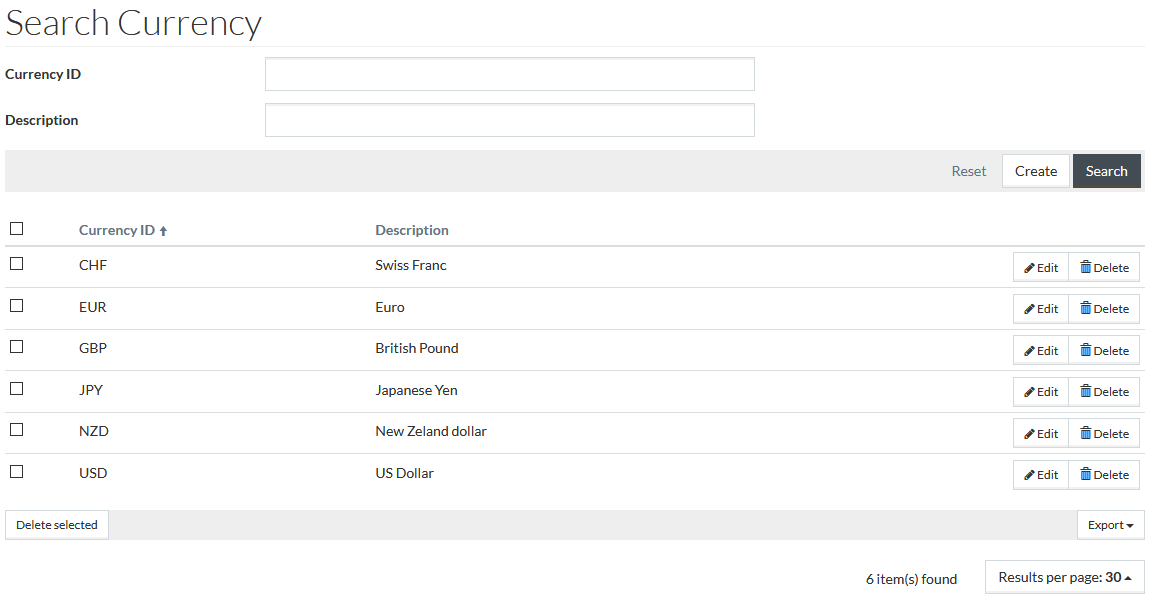Click the trash icon in the NZD row
This screenshot has width=1150, height=597.
1085,433
